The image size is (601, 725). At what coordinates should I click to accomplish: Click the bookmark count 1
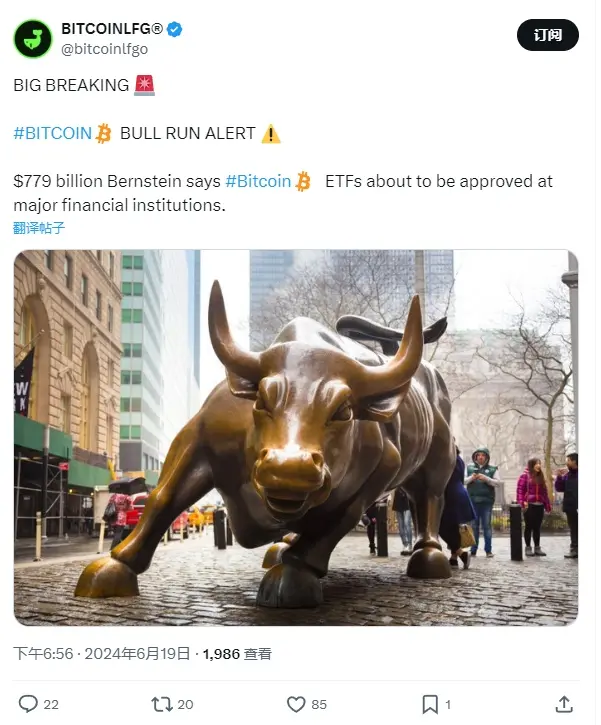(x=448, y=705)
